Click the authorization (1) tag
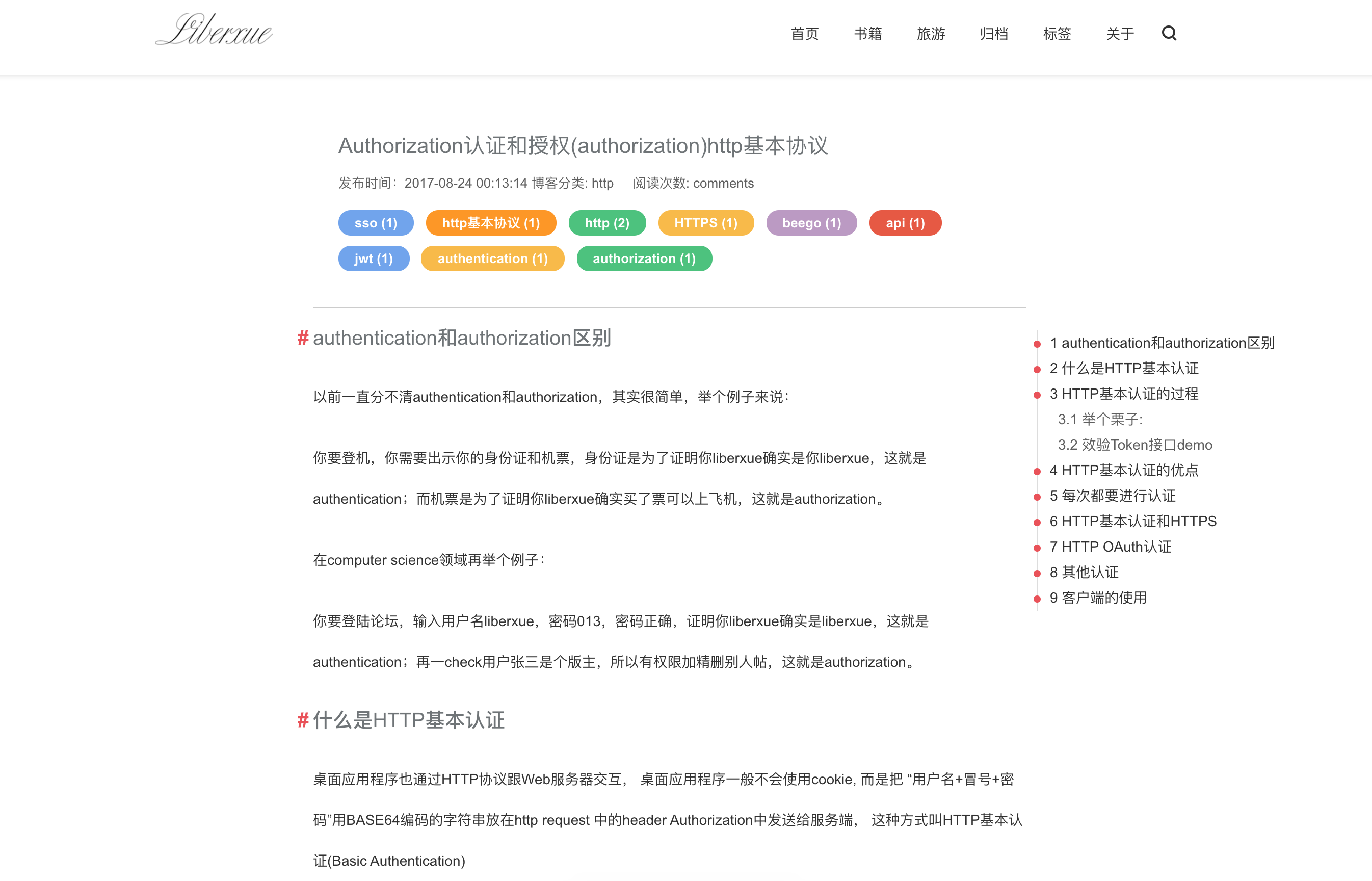 [x=644, y=258]
